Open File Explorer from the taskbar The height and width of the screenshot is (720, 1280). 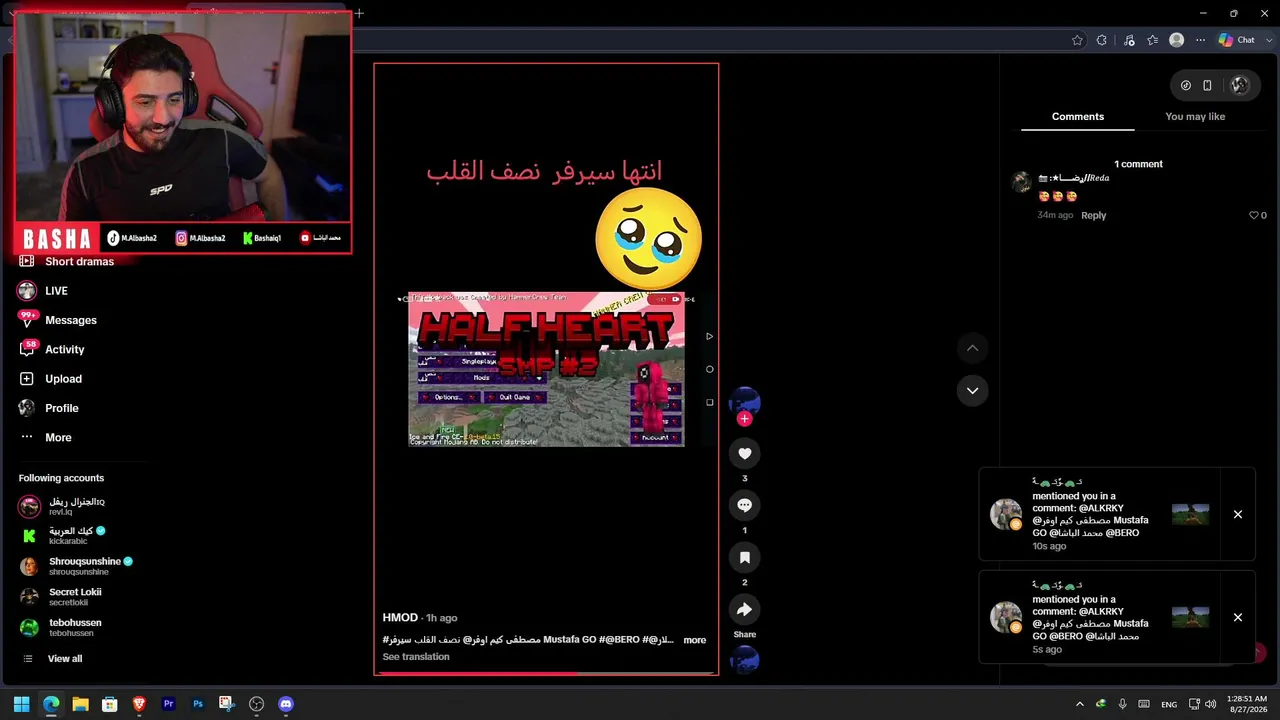click(x=80, y=704)
